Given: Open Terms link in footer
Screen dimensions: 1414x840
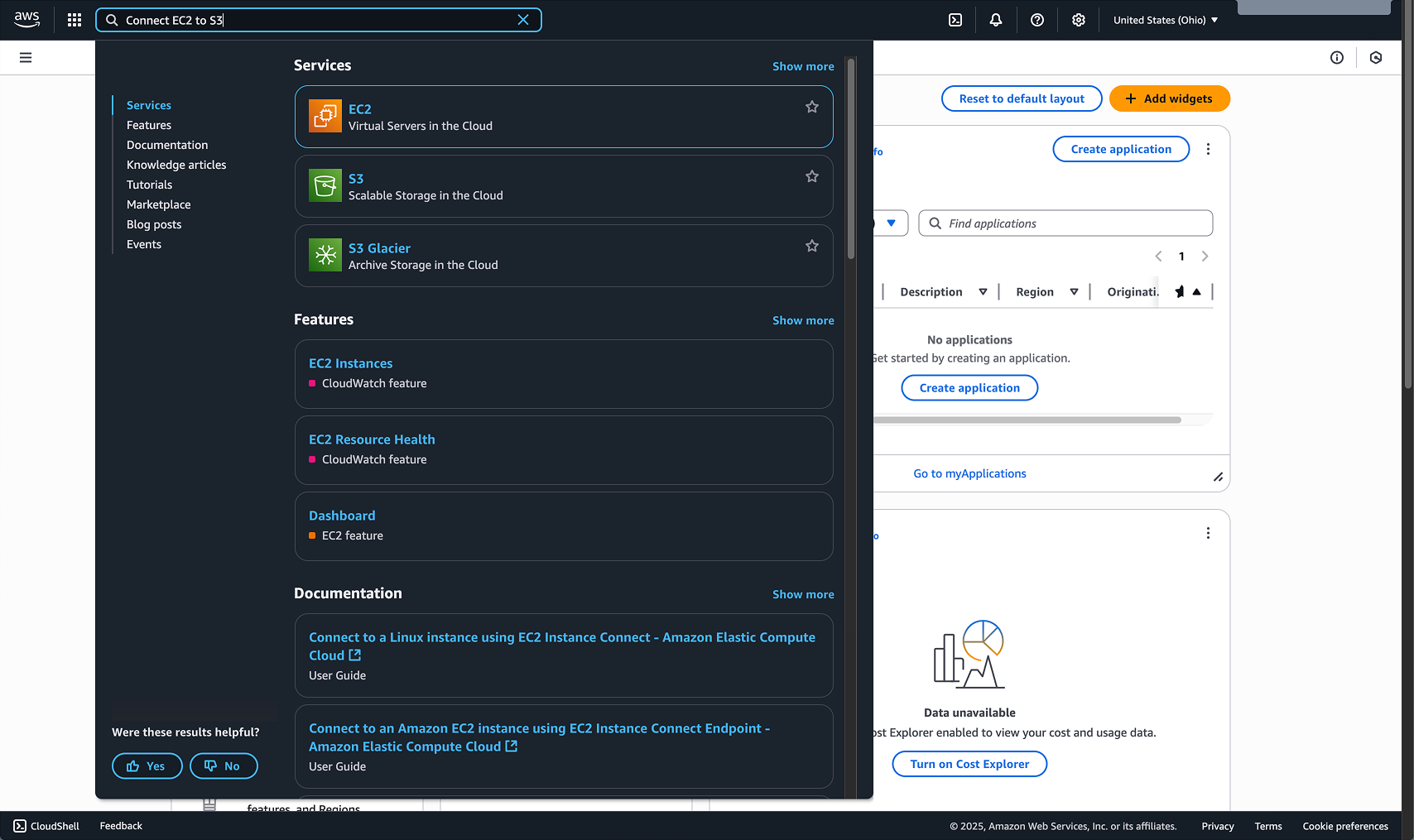Looking at the screenshot, I should [1267, 826].
